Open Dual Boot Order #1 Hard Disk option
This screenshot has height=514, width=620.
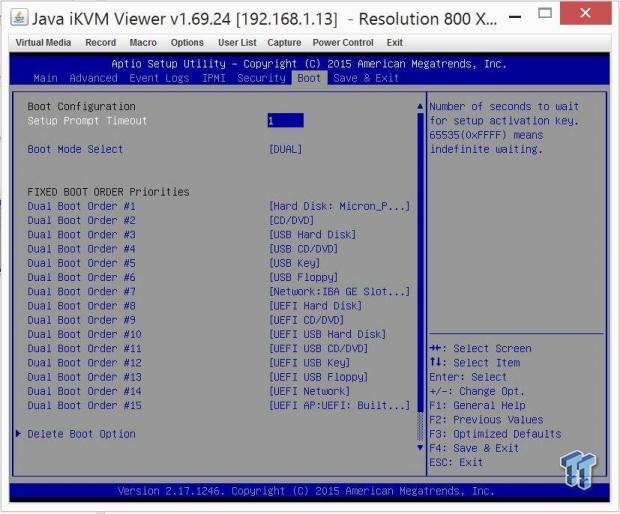pyautogui.click(x=339, y=206)
